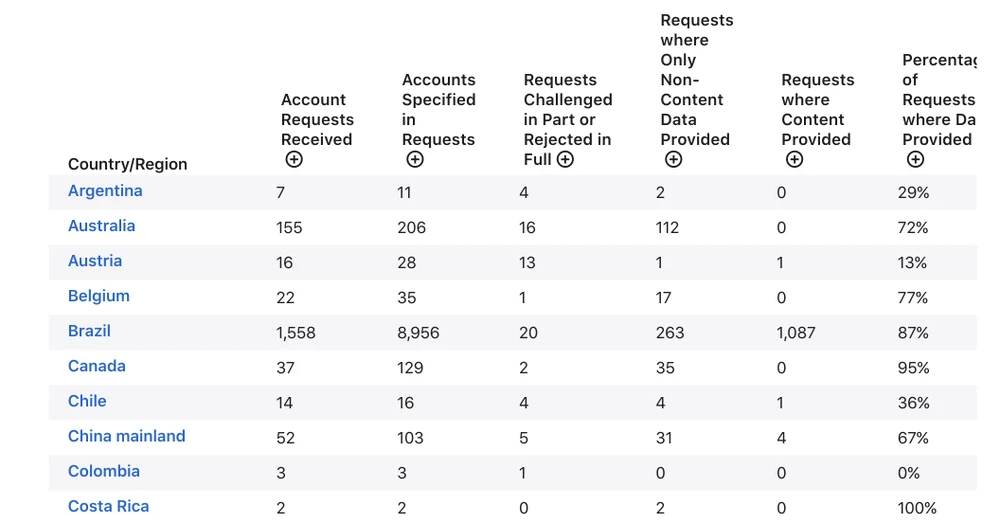
Task: Expand plus icon under Only Non-Content Data Provided
Action: (x=673, y=160)
